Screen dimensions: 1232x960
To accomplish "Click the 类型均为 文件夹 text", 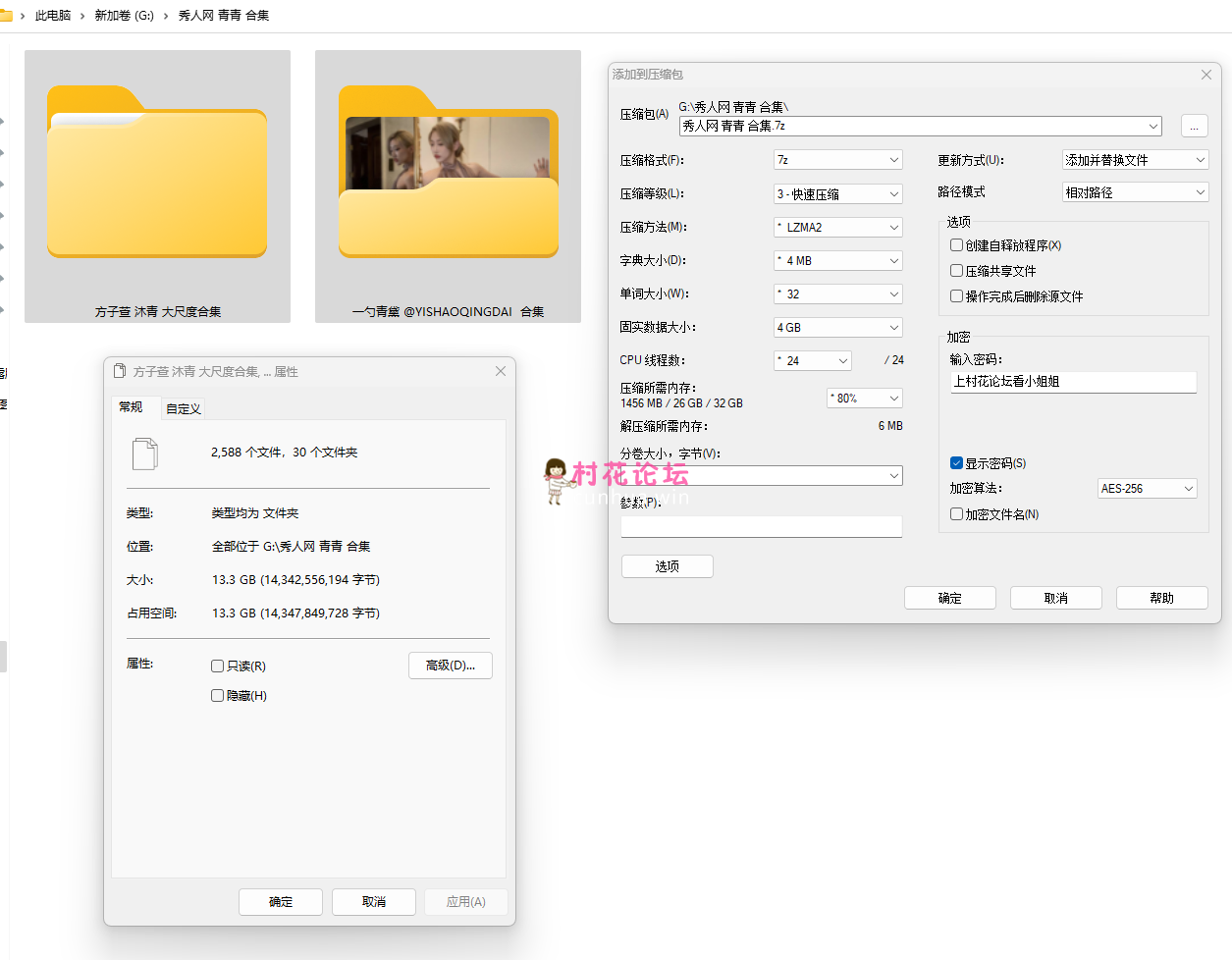I will coord(255,513).
